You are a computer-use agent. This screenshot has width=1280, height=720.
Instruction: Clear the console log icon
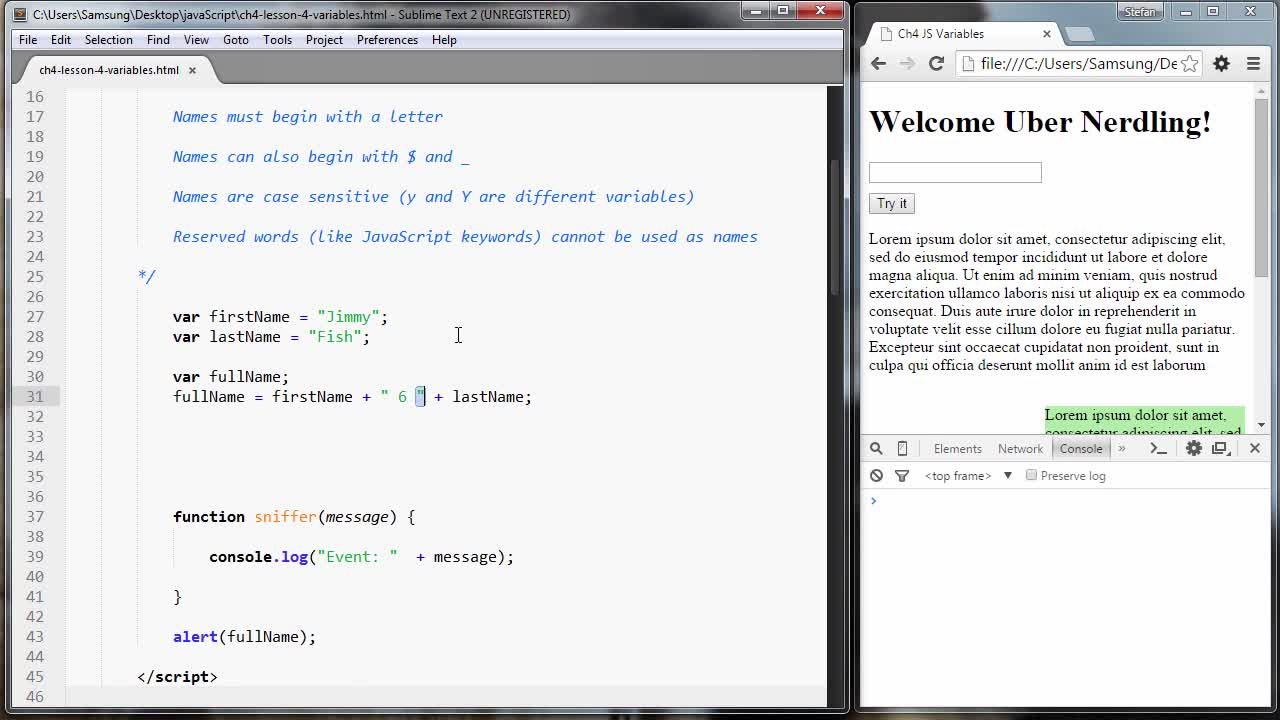876,476
